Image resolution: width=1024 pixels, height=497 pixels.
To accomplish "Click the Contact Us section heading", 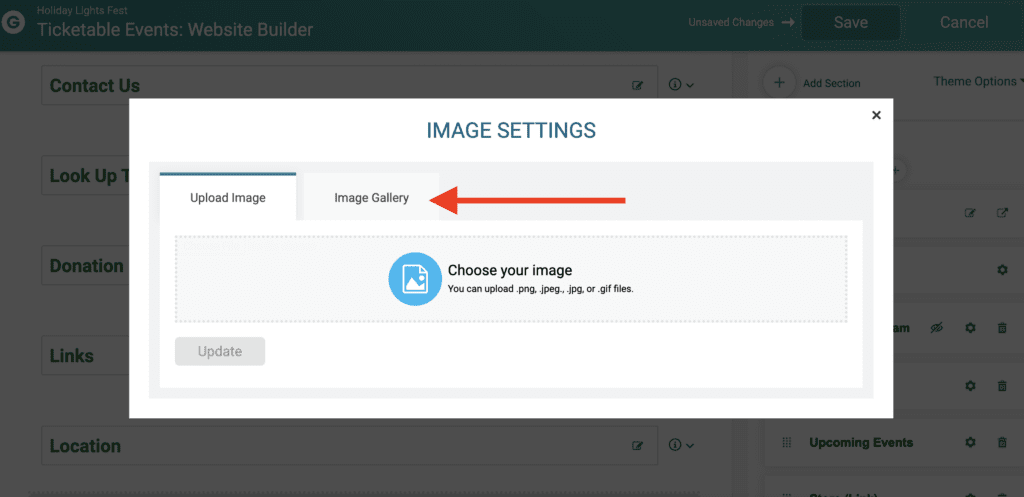I will pyautogui.click(x=95, y=86).
